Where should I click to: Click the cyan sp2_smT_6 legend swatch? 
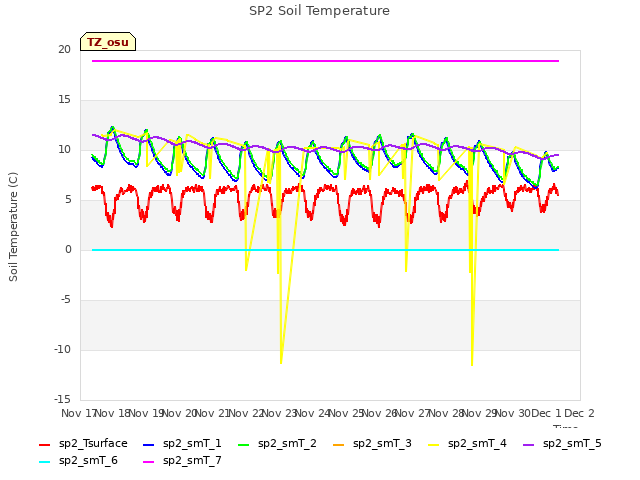[44, 462]
